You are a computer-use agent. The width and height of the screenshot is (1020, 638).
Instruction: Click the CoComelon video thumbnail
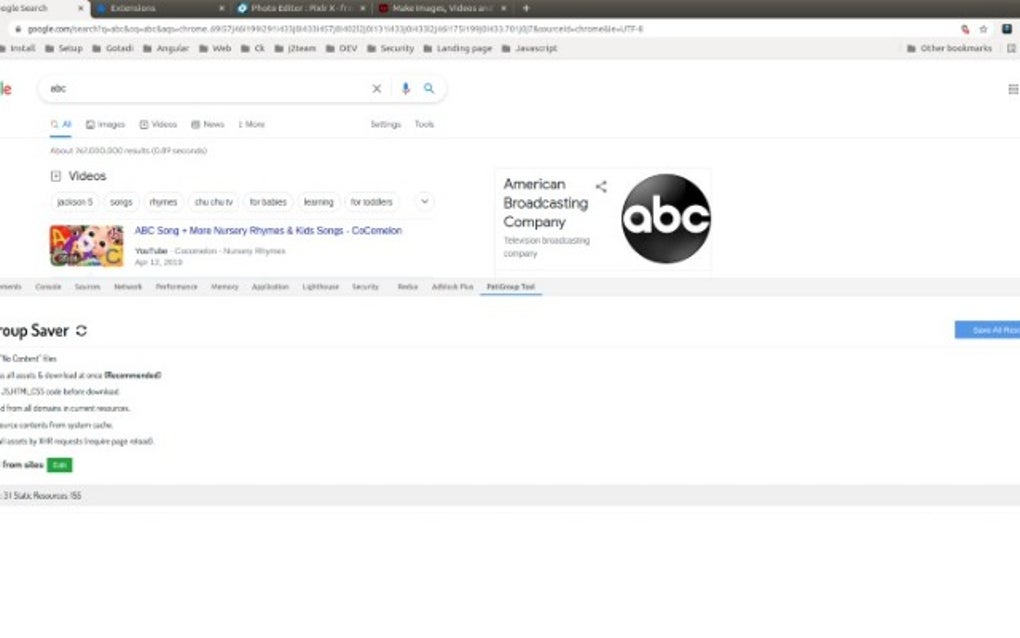click(x=86, y=245)
